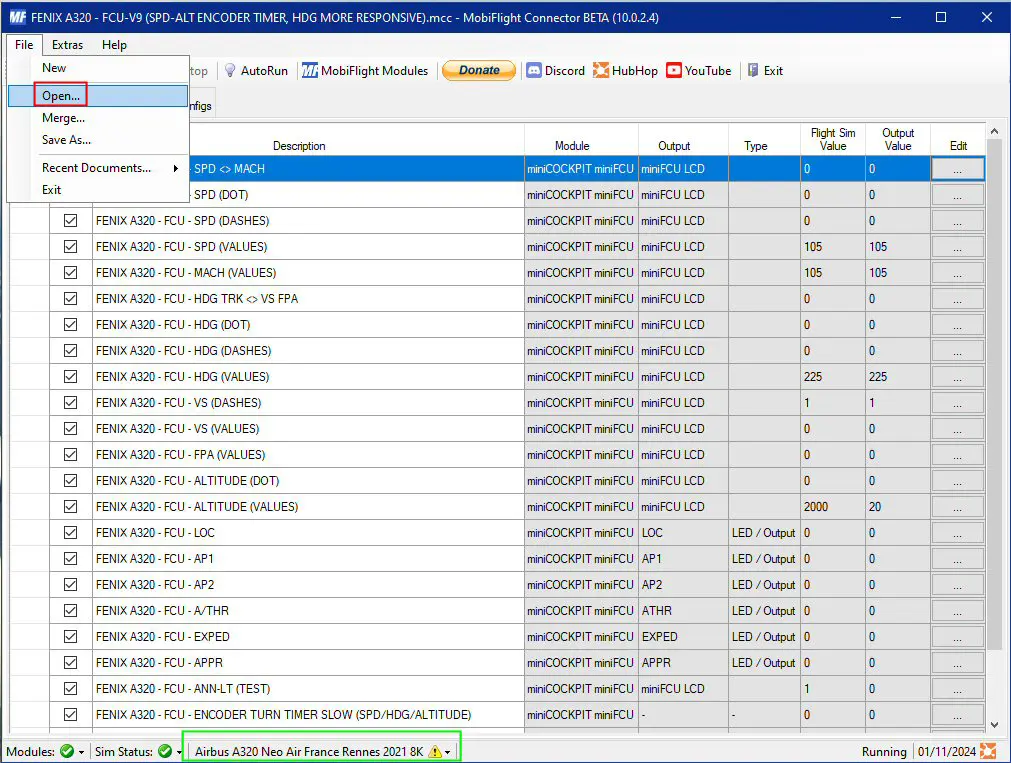Click the Exit door icon in the toolbar
The width and height of the screenshot is (1011, 763).
[752, 70]
